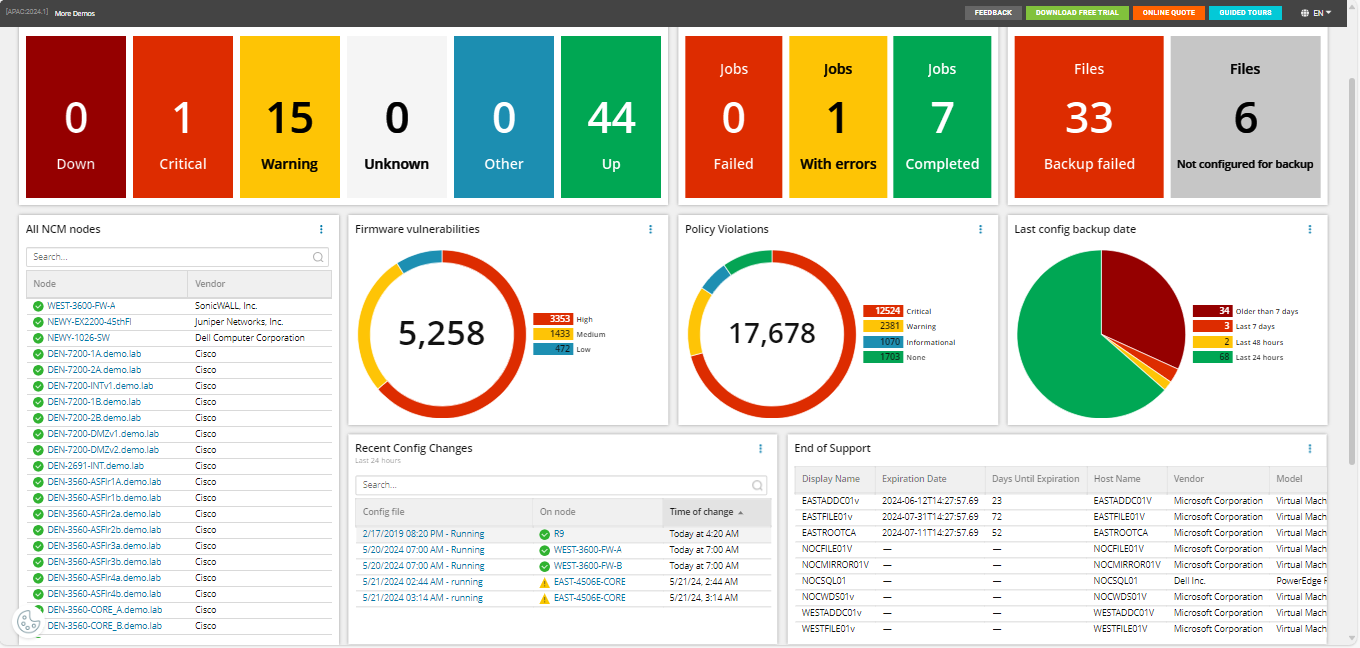Click the Feedback button
The image size is (1360, 648).
pyautogui.click(x=993, y=13)
